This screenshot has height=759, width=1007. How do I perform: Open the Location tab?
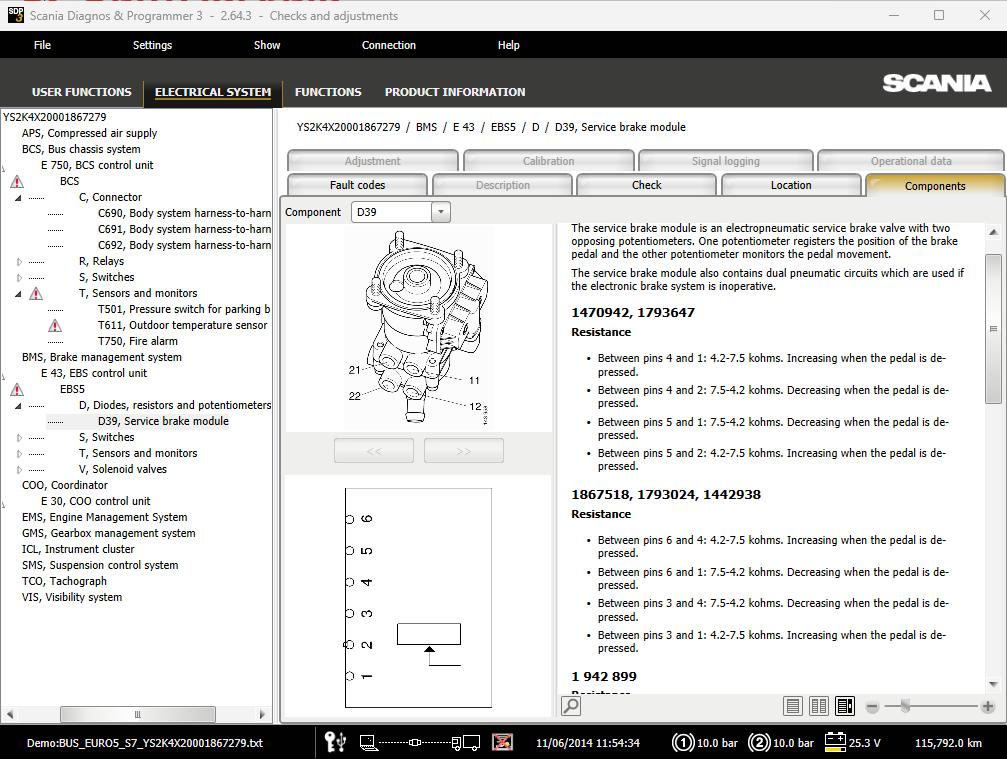click(x=791, y=185)
